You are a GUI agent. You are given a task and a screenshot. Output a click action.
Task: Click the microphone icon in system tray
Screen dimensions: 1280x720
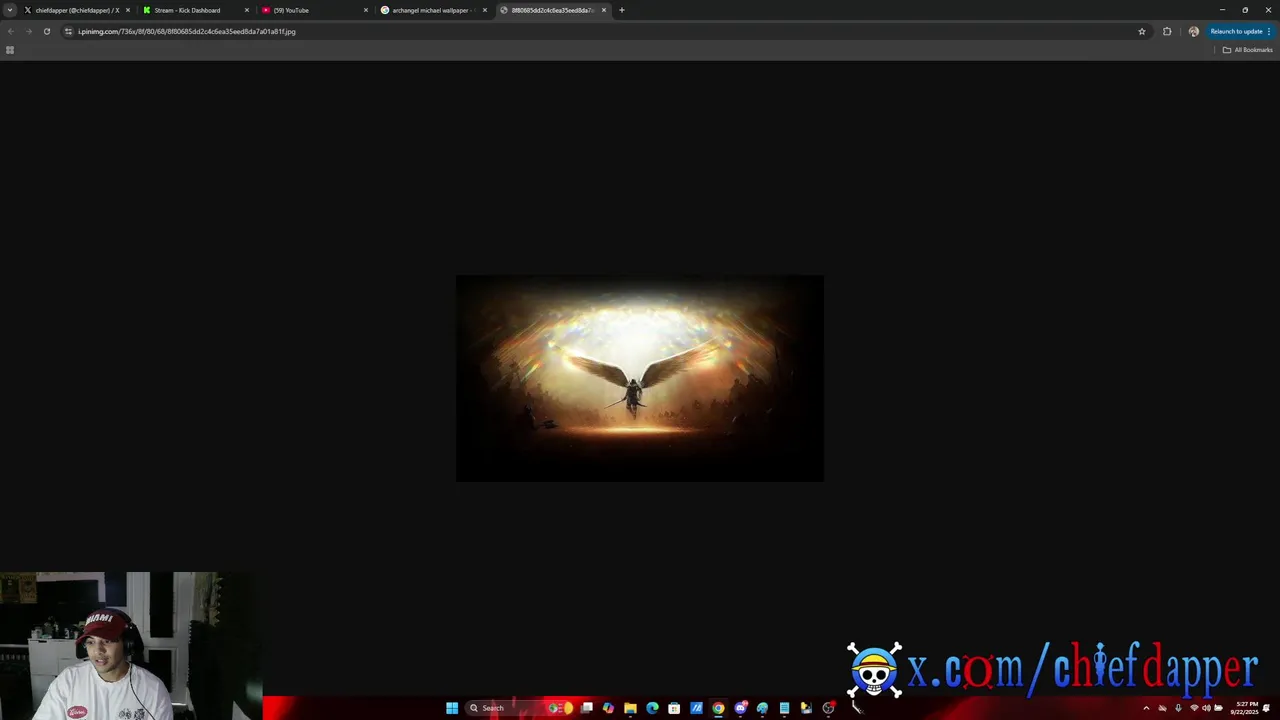pos(1178,708)
